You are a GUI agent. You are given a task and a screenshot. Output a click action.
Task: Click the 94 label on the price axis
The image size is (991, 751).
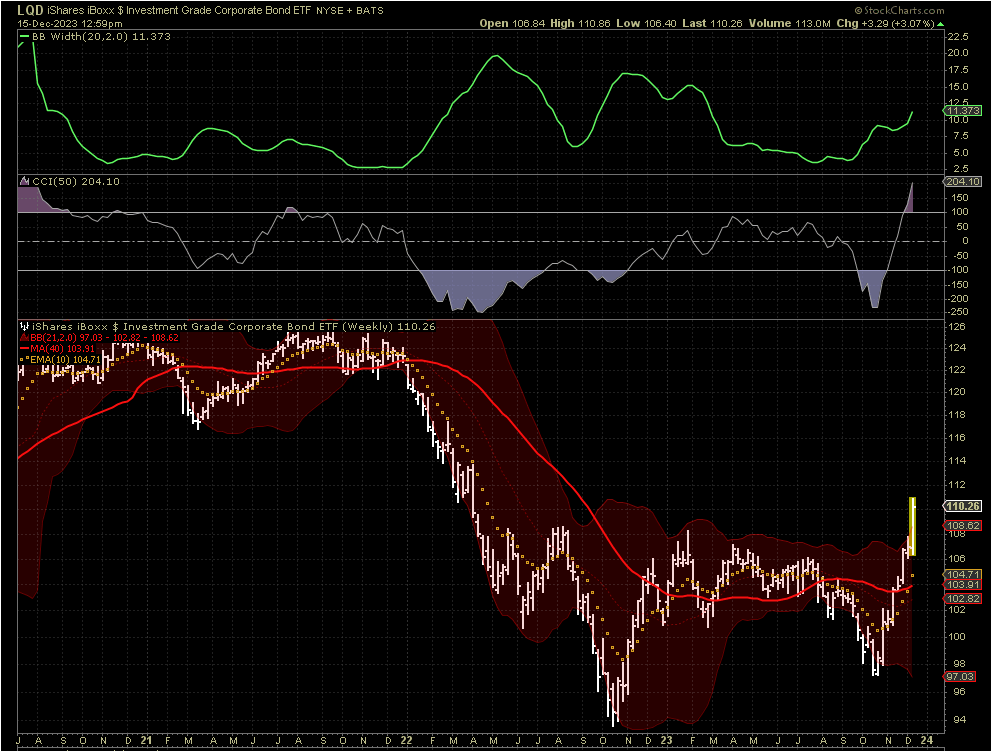coord(959,719)
